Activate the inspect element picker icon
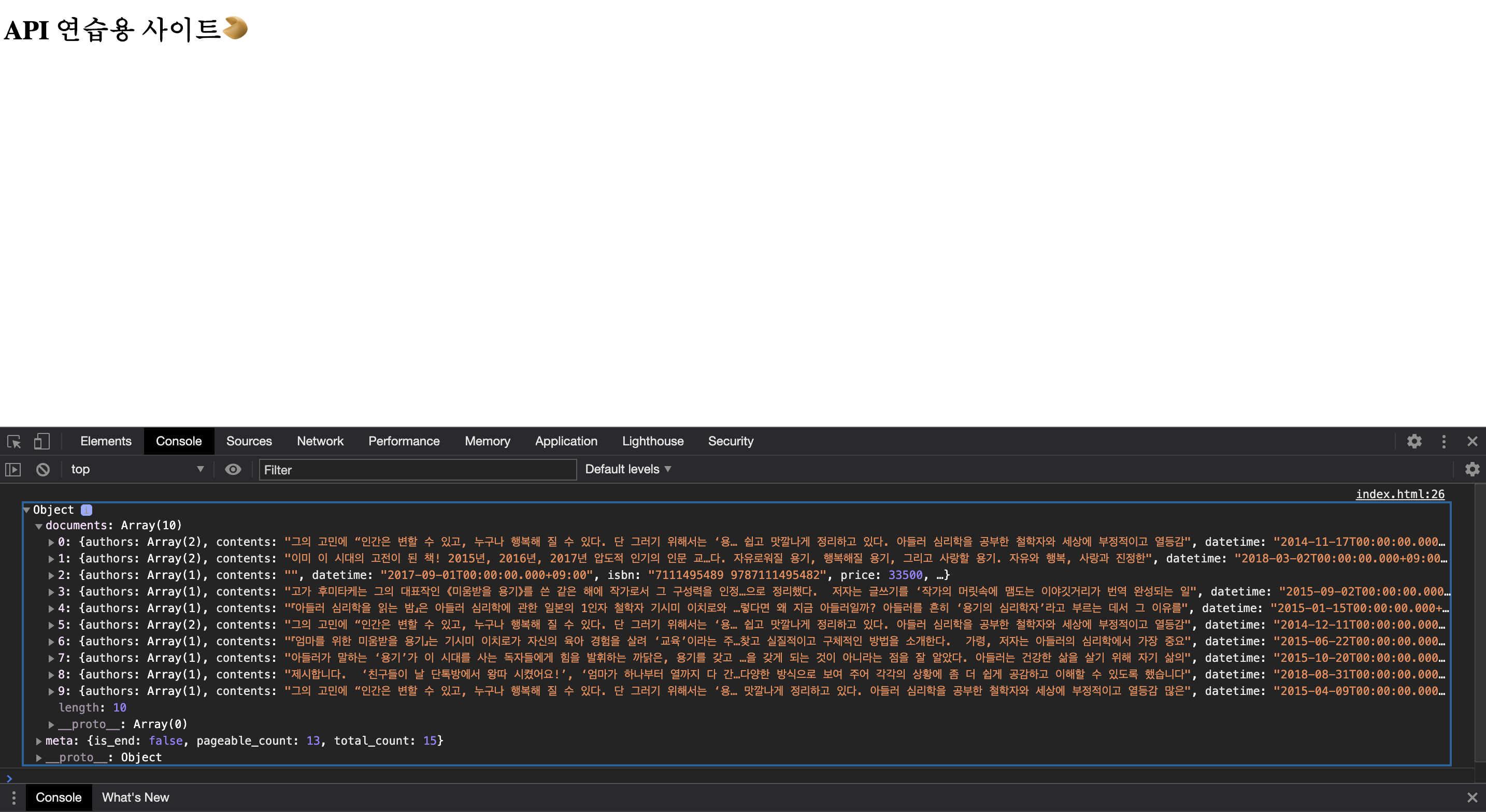The image size is (1486, 812). [x=14, y=442]
